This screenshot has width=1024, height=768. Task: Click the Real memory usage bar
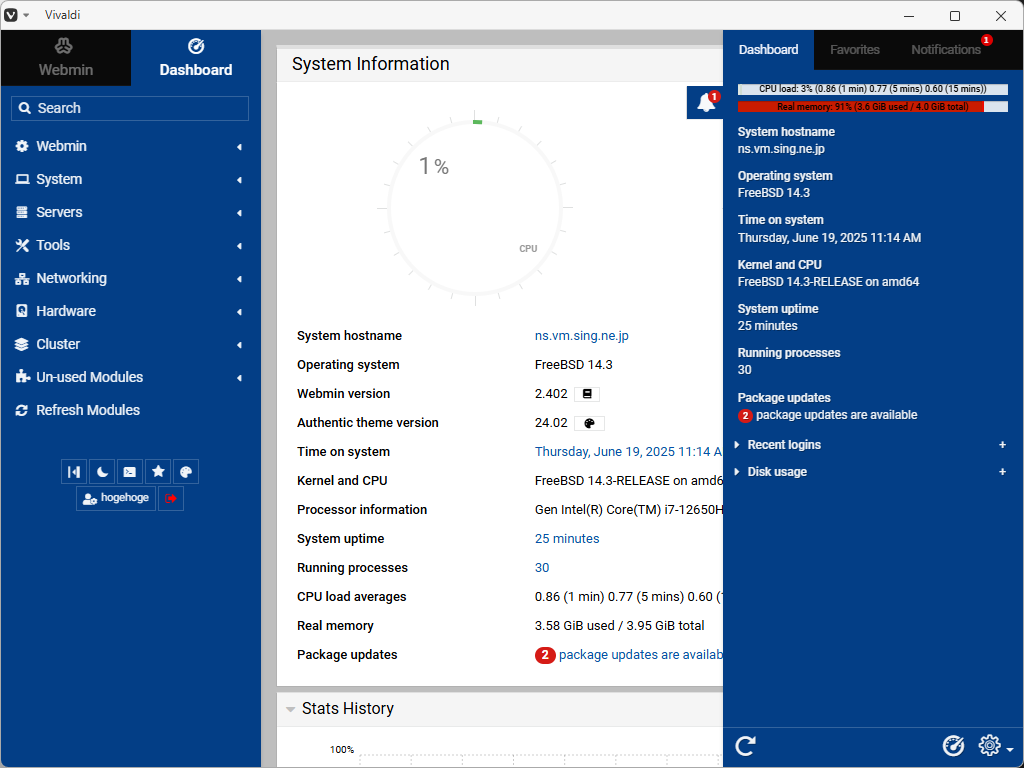click(x=872, y=106)
